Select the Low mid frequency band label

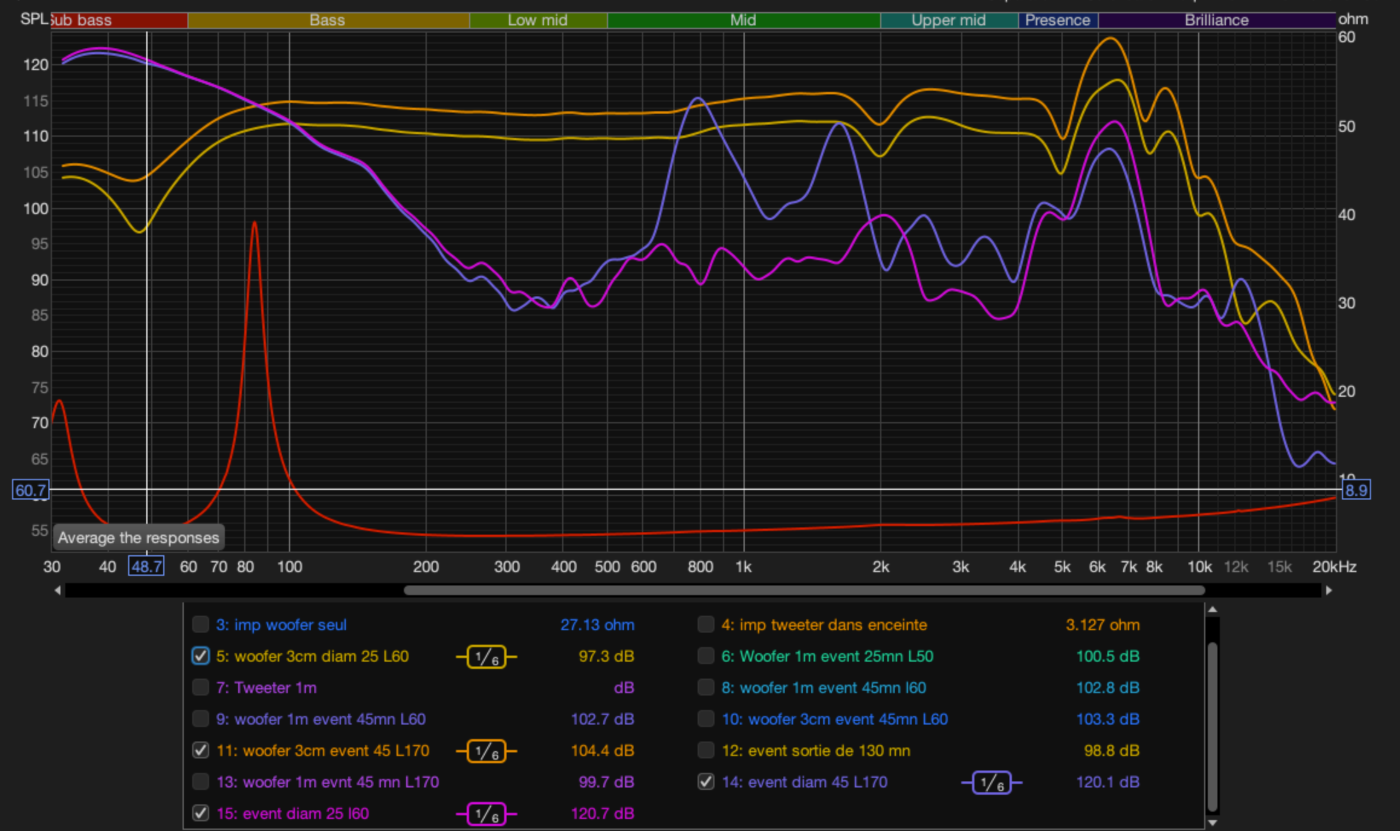(x=537, y=20)
